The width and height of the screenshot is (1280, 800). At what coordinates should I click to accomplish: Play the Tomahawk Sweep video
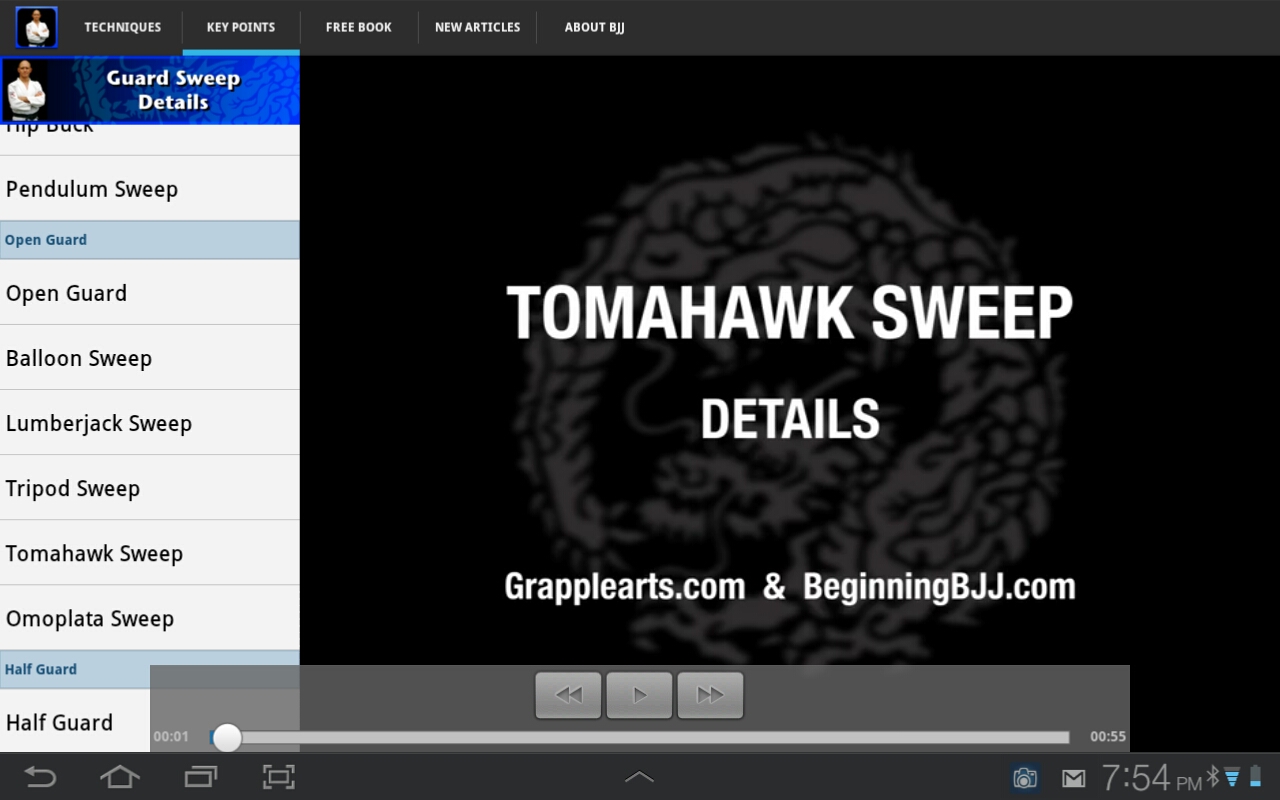639,695
